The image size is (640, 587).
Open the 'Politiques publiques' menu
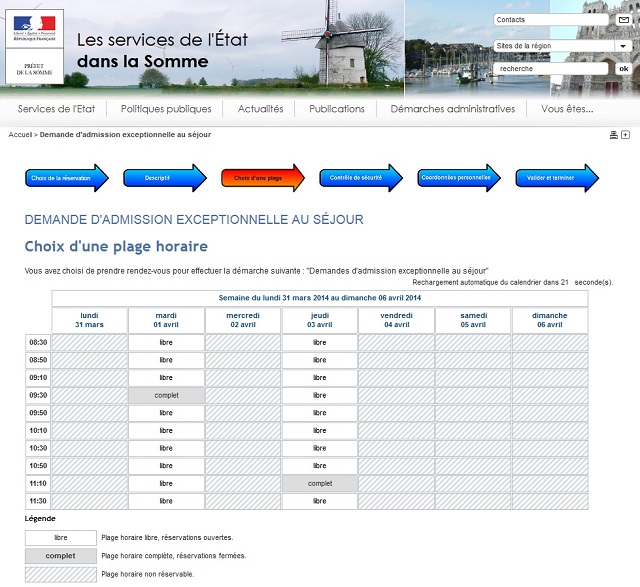166,109
